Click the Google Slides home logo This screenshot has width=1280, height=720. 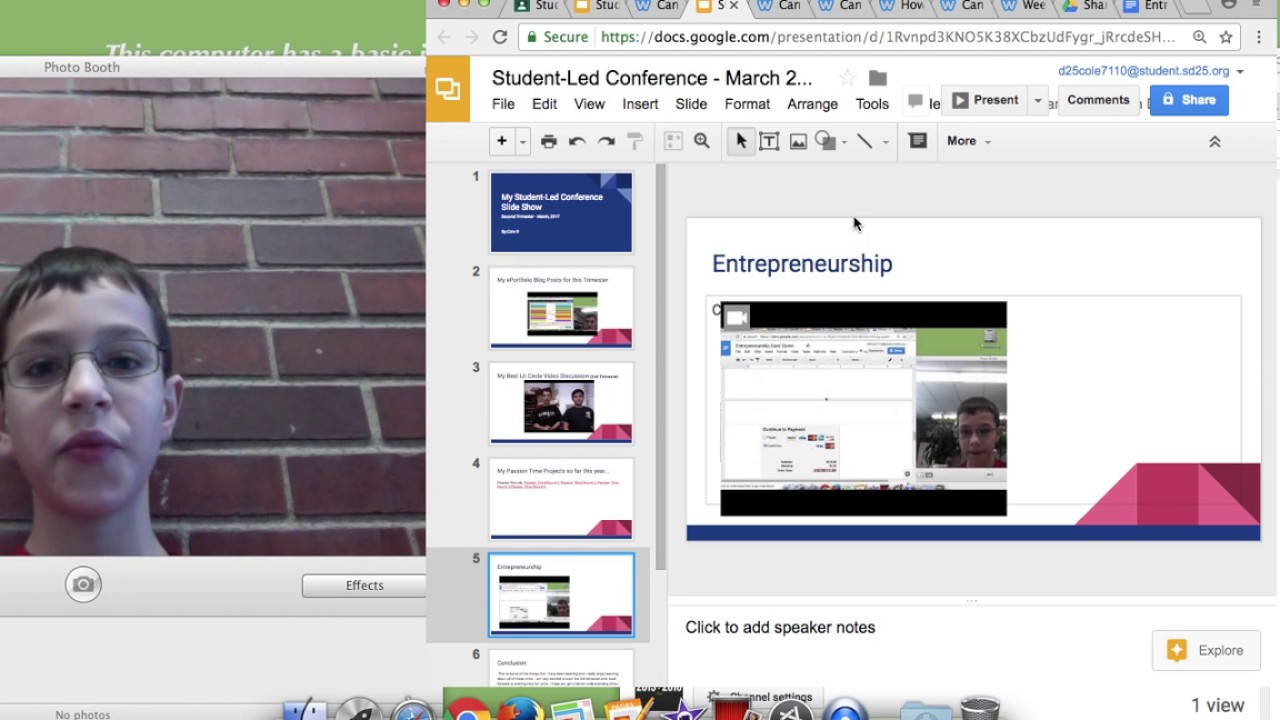448,89
